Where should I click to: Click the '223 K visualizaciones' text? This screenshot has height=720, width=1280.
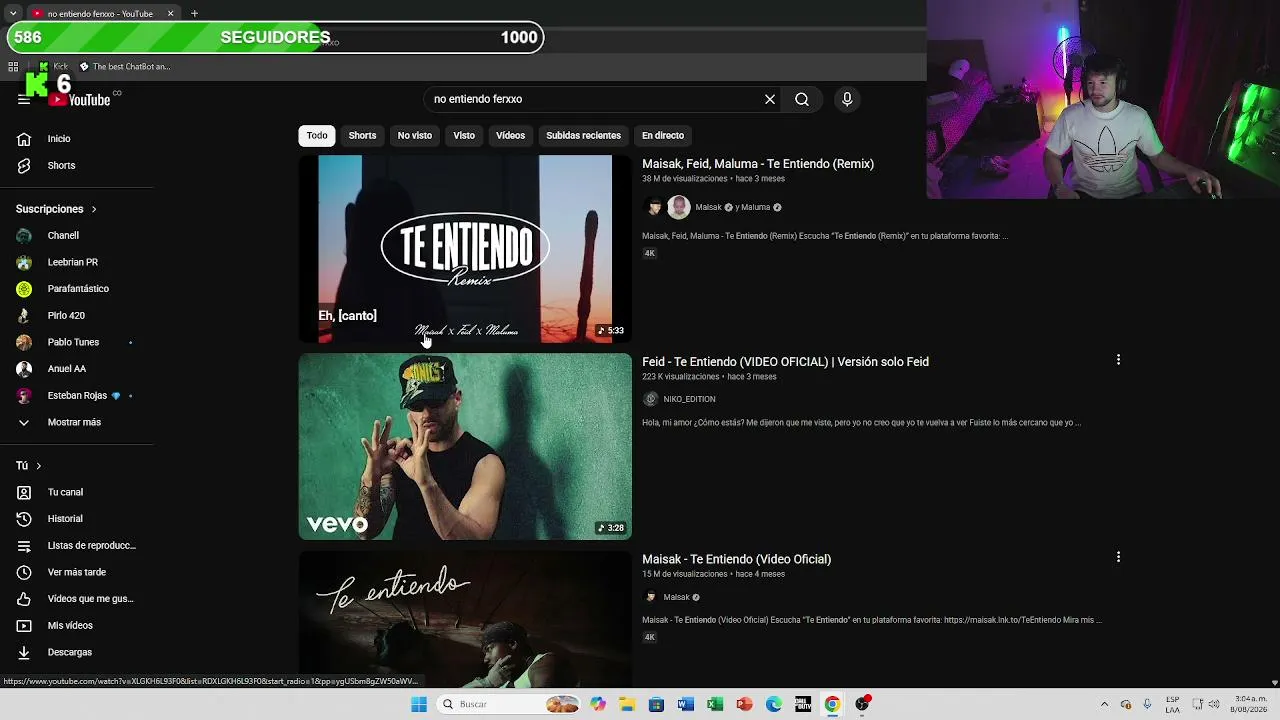point(681,377)
